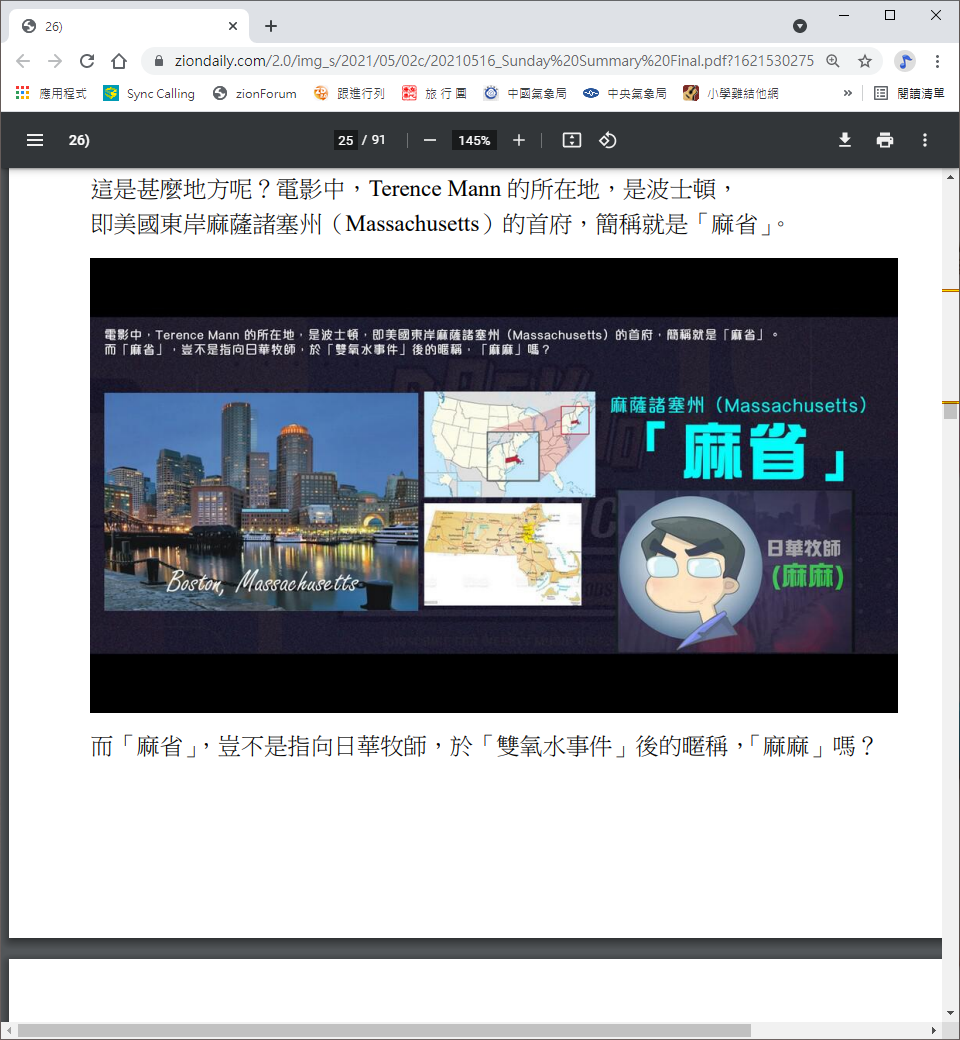Image resolution: width=960 pixels, height=1040 pixels.
Task: Click the 145% zoom level field
Action: (x=474, y=140)
